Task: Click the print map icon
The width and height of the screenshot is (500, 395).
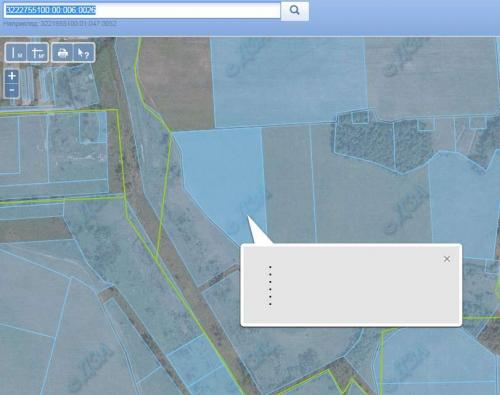Action: pyautogui.click(x=63, y=53)
